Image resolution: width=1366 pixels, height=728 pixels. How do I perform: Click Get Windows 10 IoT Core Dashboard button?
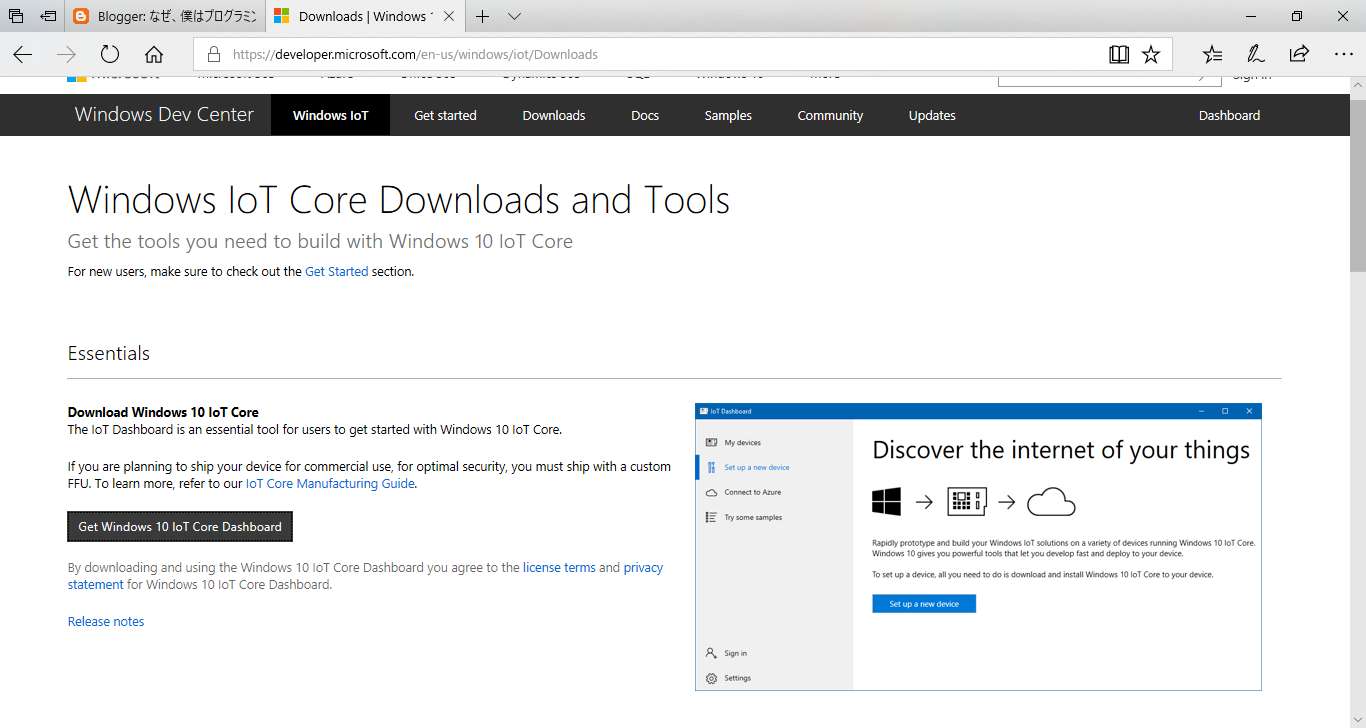pos(180,527)
